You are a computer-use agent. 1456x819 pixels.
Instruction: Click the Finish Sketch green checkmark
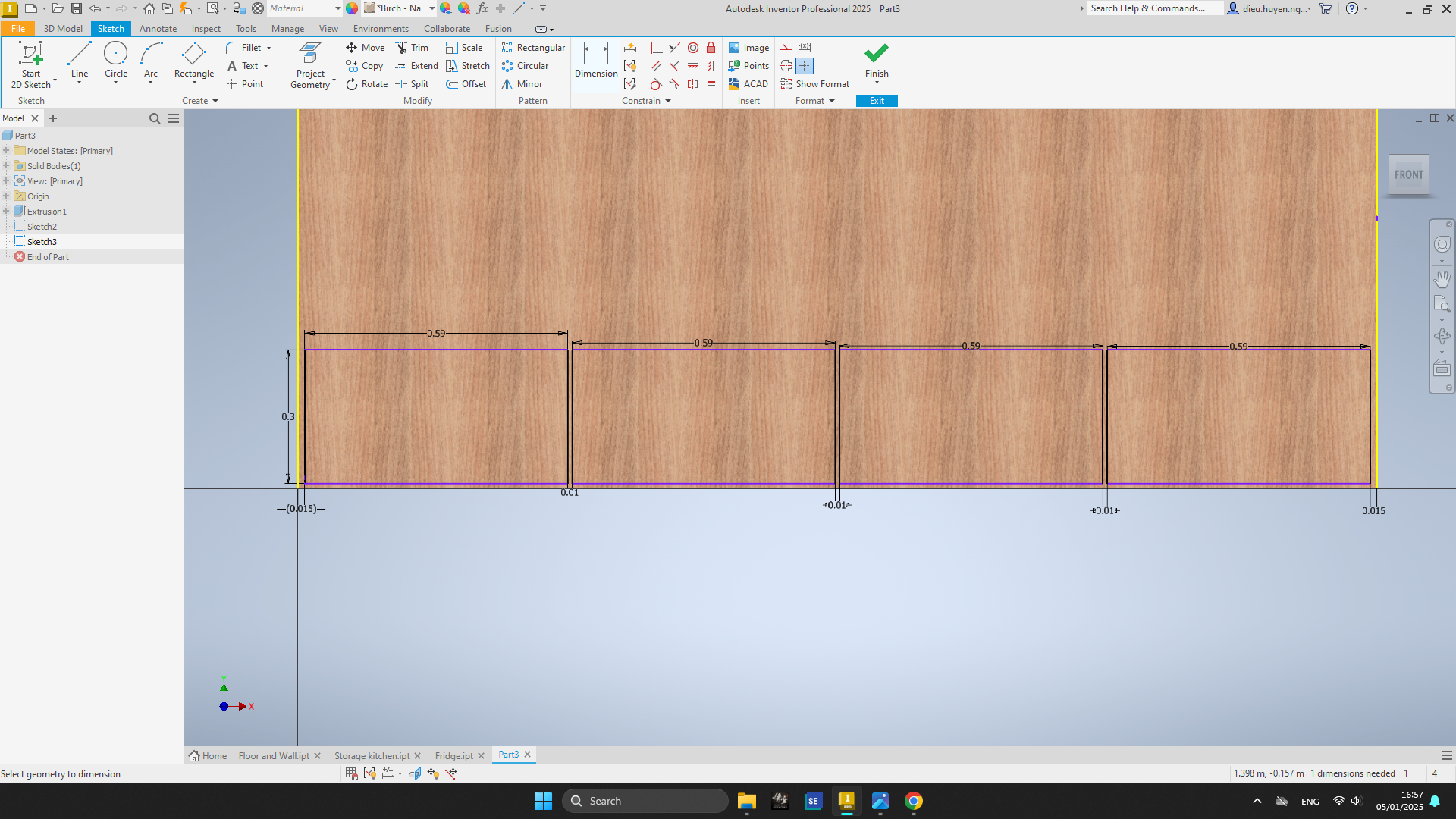coord(877,54)
